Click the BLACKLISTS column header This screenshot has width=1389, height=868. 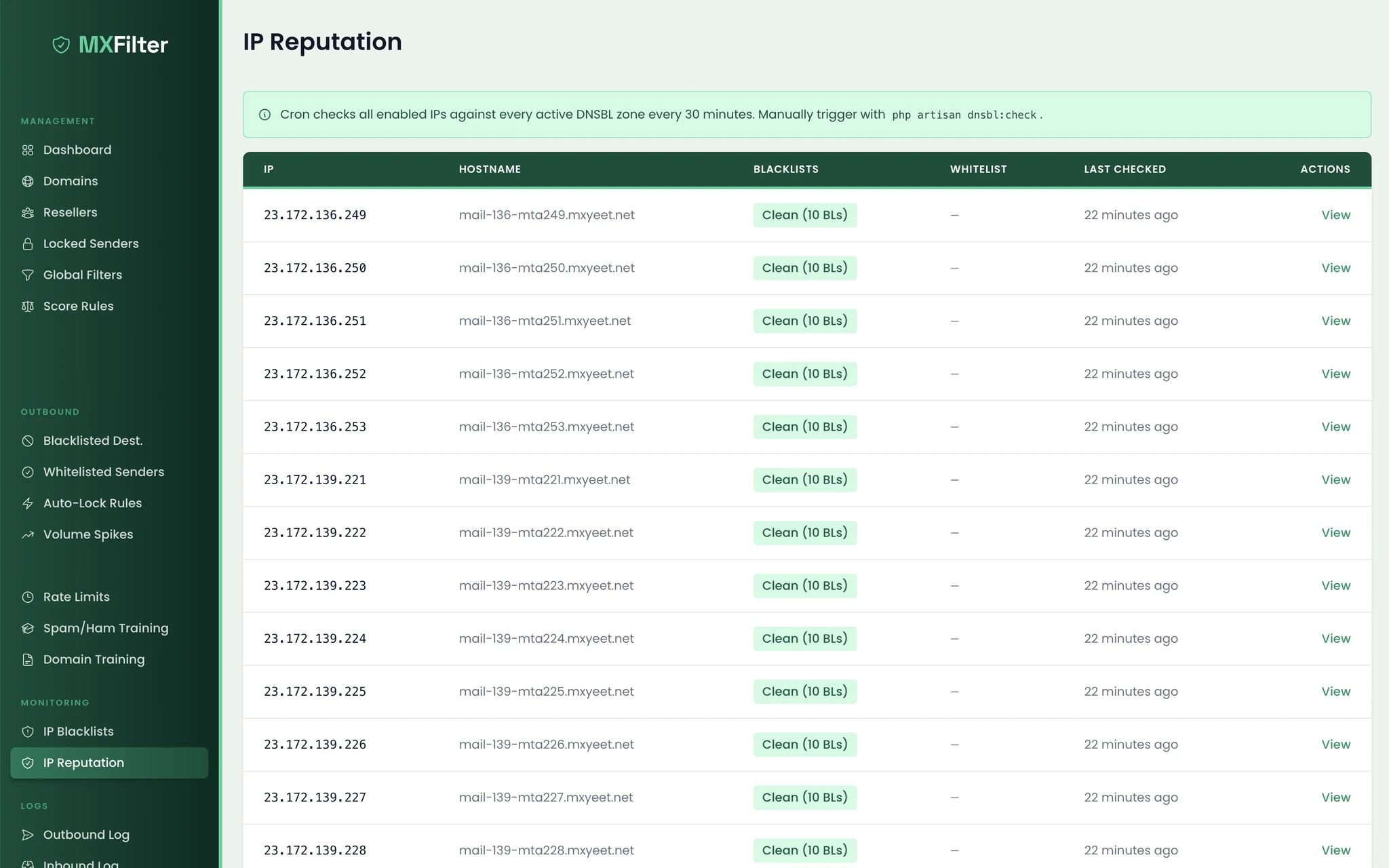(x=785, y=169)
